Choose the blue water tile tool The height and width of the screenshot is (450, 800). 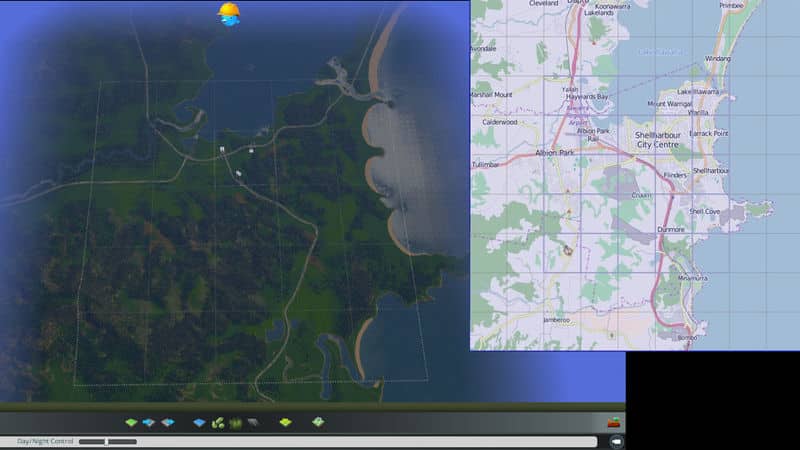pyautogui.click(x=199, y=423)
